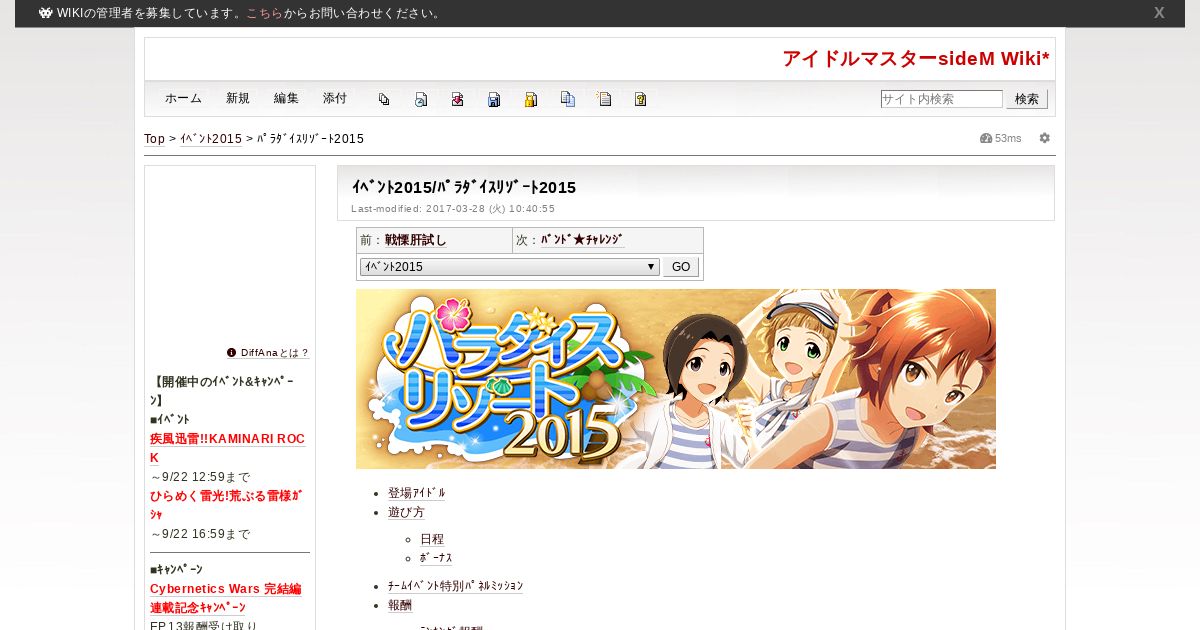1200x630 pixels.
Task: Click the yellow padlock freeze icon
Action: coord(531,99)
